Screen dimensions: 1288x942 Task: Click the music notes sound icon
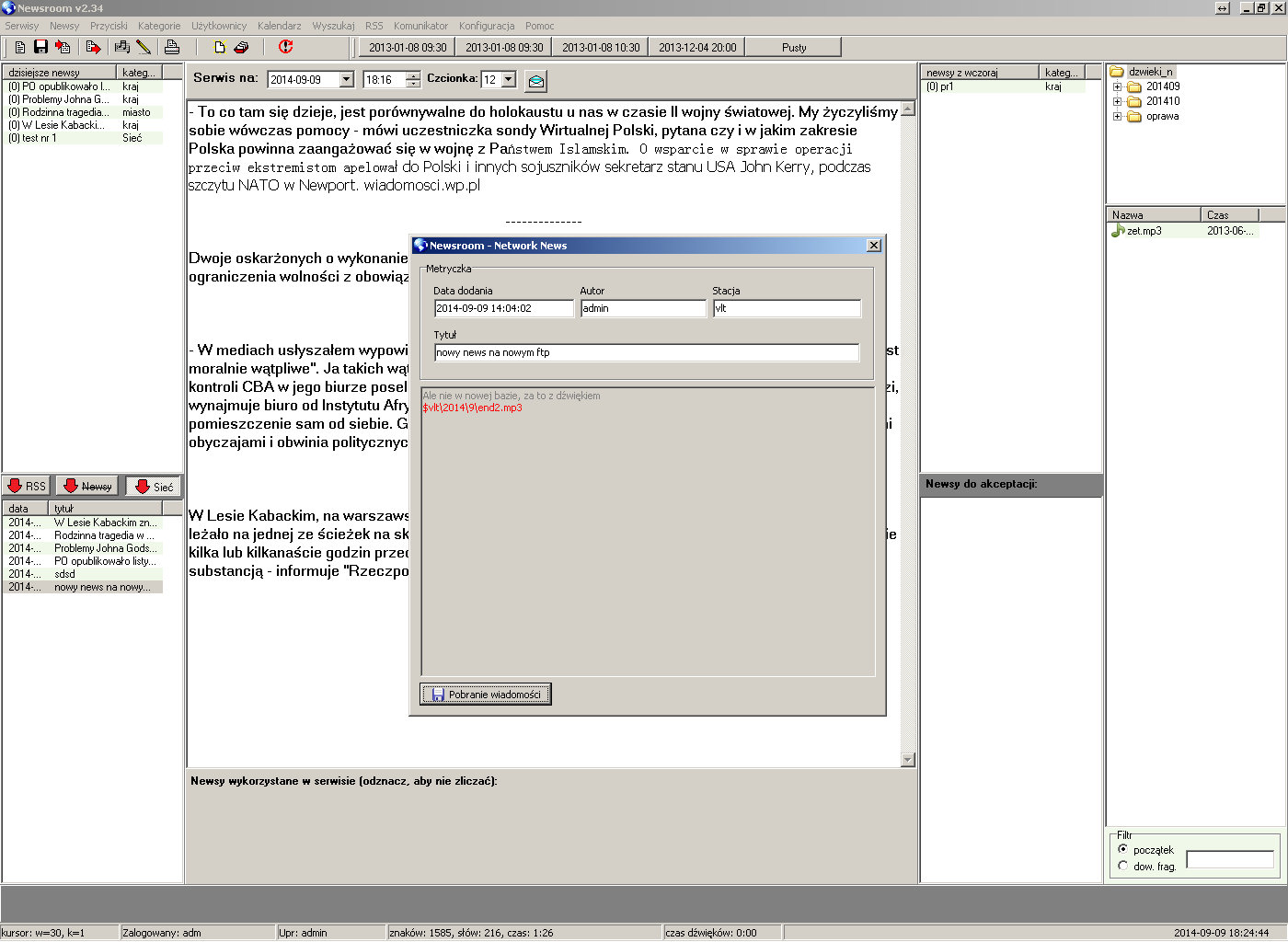121,47
